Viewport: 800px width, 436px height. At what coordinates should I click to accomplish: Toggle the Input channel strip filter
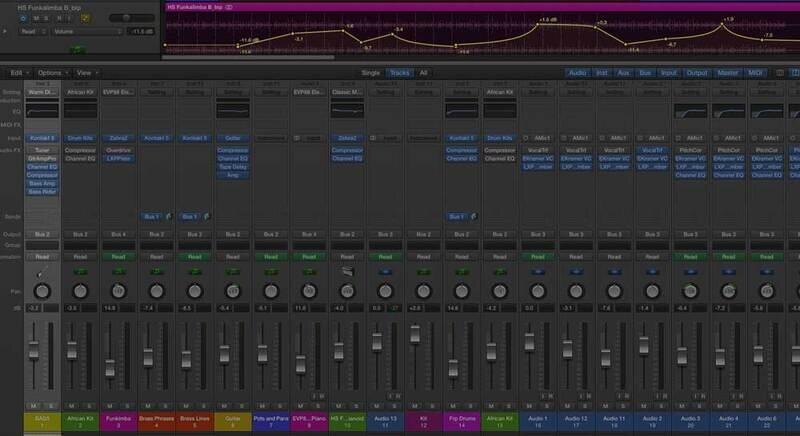668,73
